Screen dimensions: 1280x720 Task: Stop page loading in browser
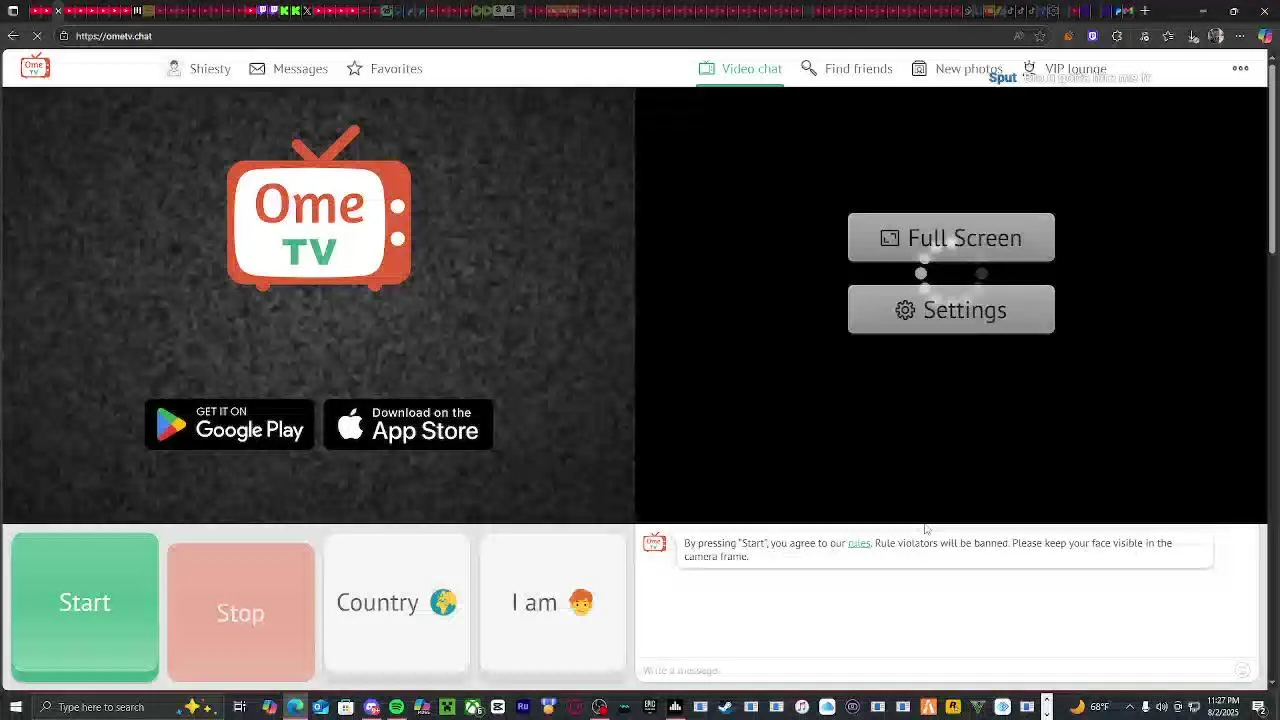click(37, 36)
